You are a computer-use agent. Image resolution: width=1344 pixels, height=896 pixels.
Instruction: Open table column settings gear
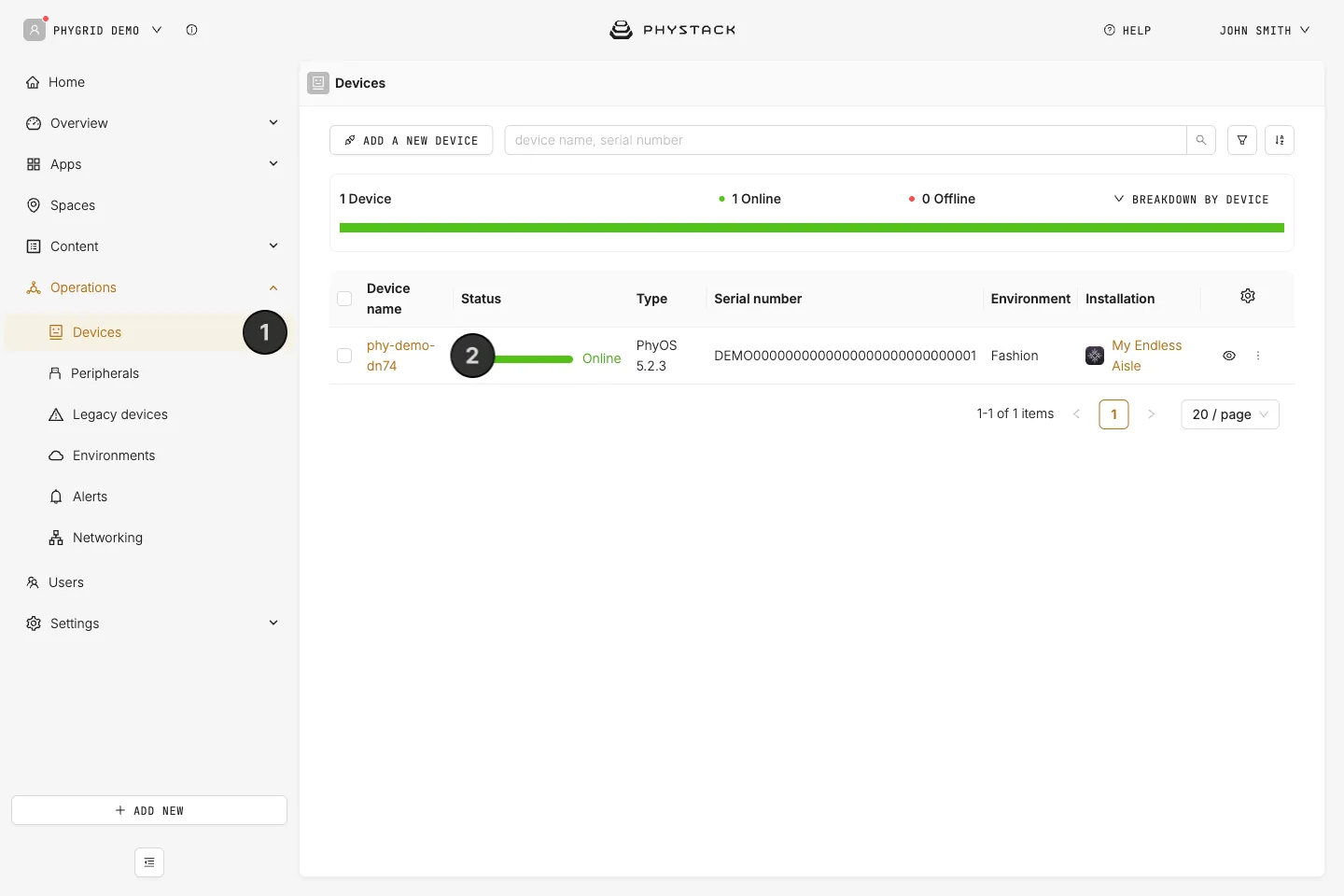[x=1248, y=296]
